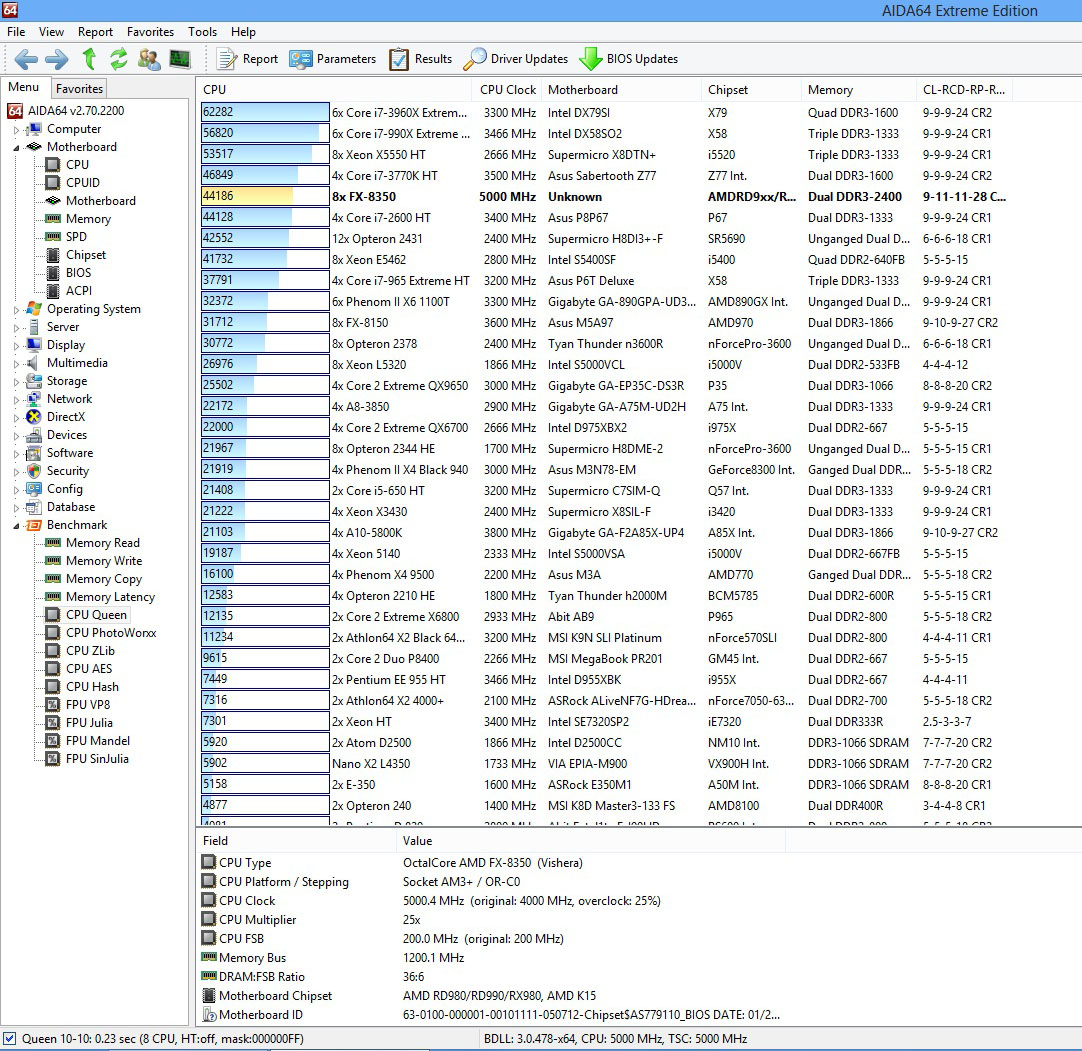Expand the Network tree node
The image size is (1082, 1051).
click(x=17, y=400)
